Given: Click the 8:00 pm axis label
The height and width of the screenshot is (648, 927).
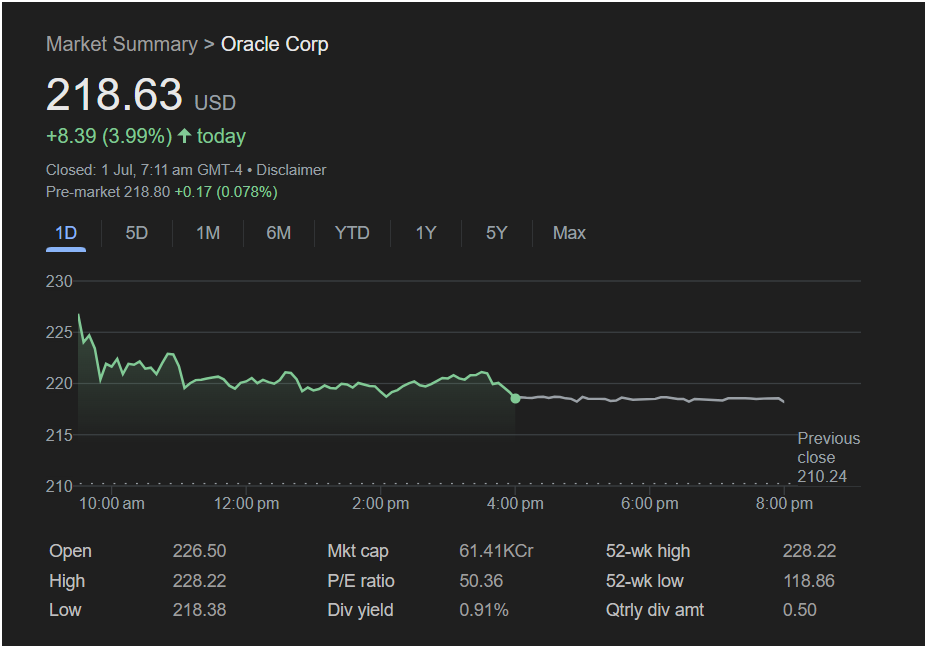Looking at the screenshot, I should point(784,504).
